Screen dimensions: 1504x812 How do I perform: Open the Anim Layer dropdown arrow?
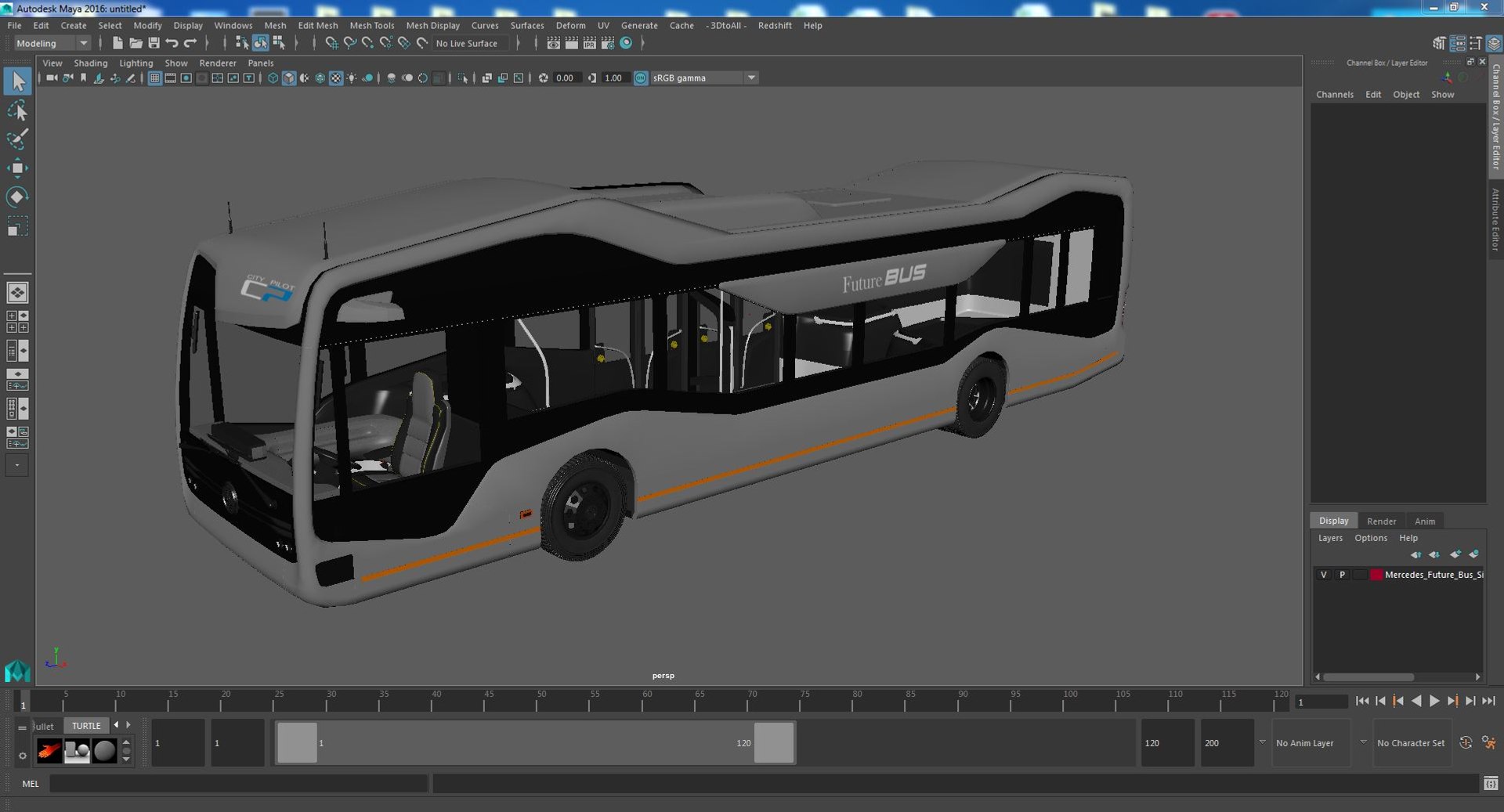pyautogui.click(x=1262, y=742)
